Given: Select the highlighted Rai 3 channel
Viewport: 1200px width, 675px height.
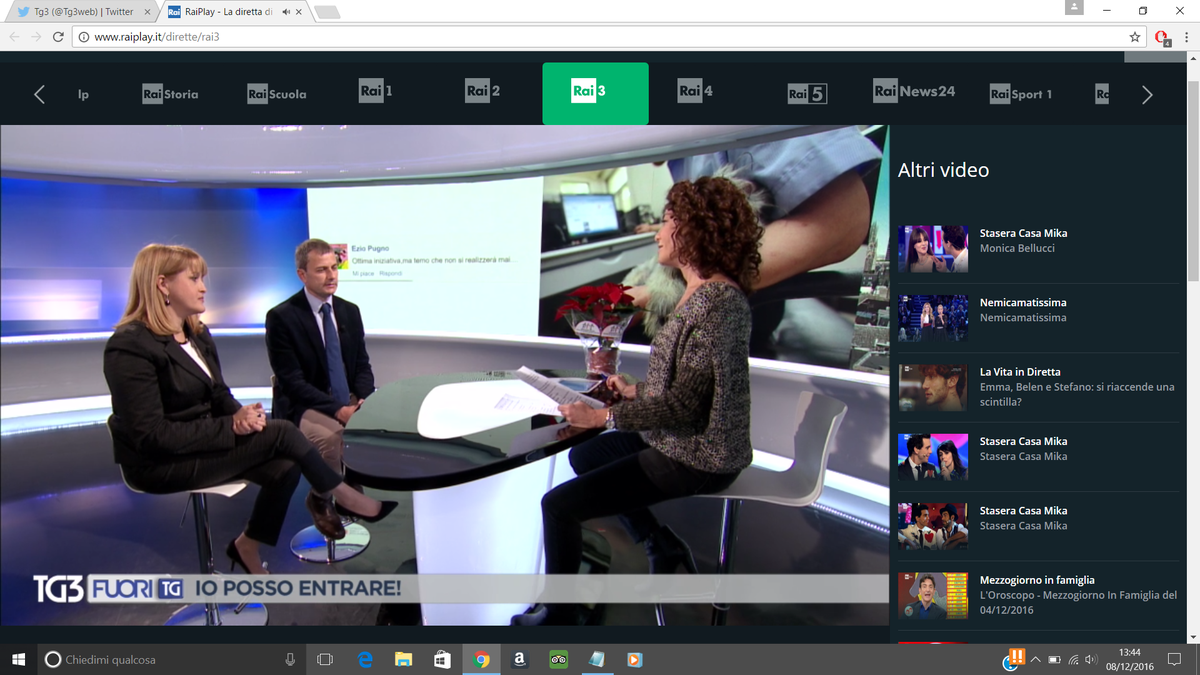Looking at the screenshot, I should pyautogui.click(x=595, y=94).
